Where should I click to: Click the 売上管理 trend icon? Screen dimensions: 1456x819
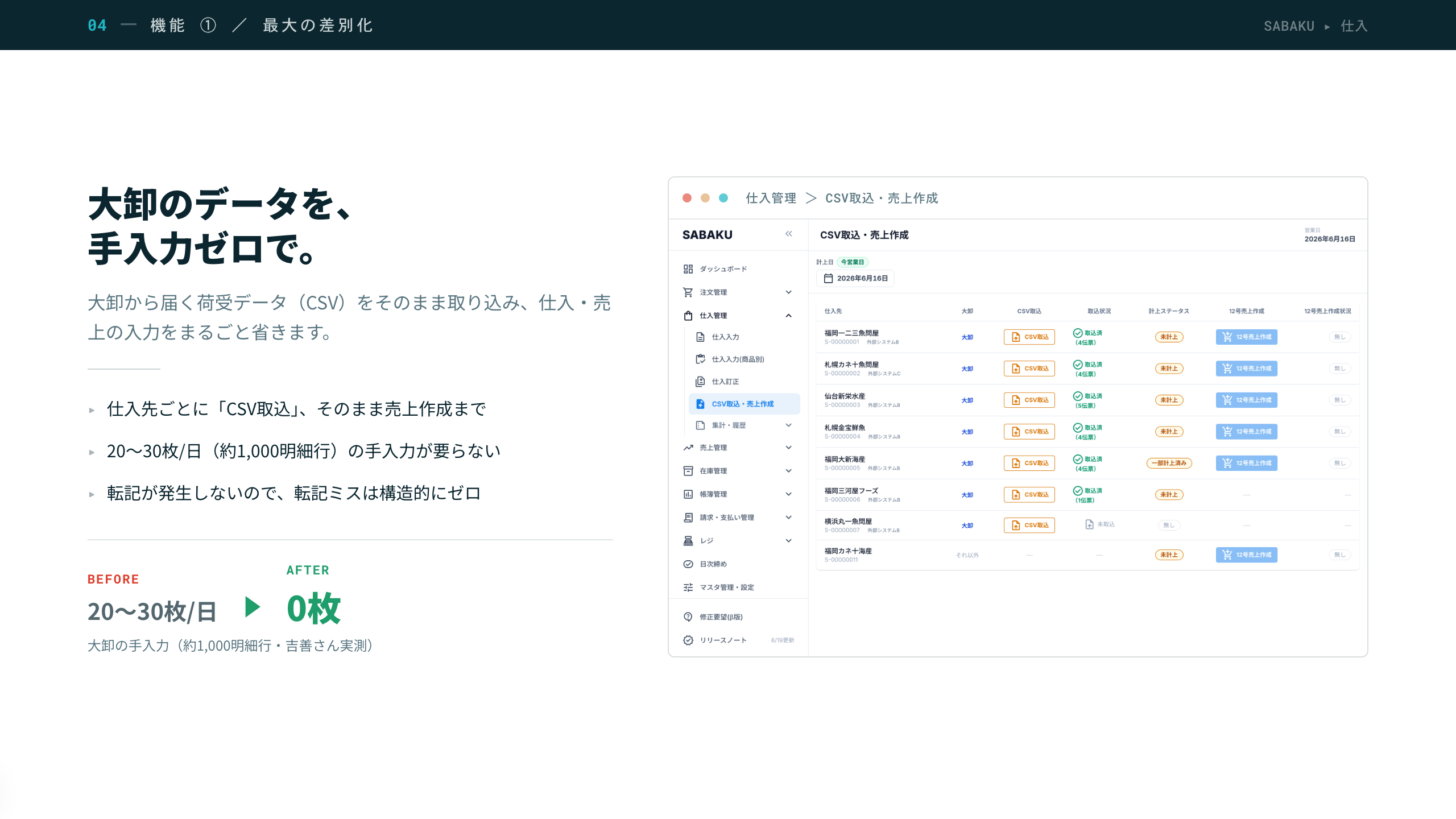688,448
